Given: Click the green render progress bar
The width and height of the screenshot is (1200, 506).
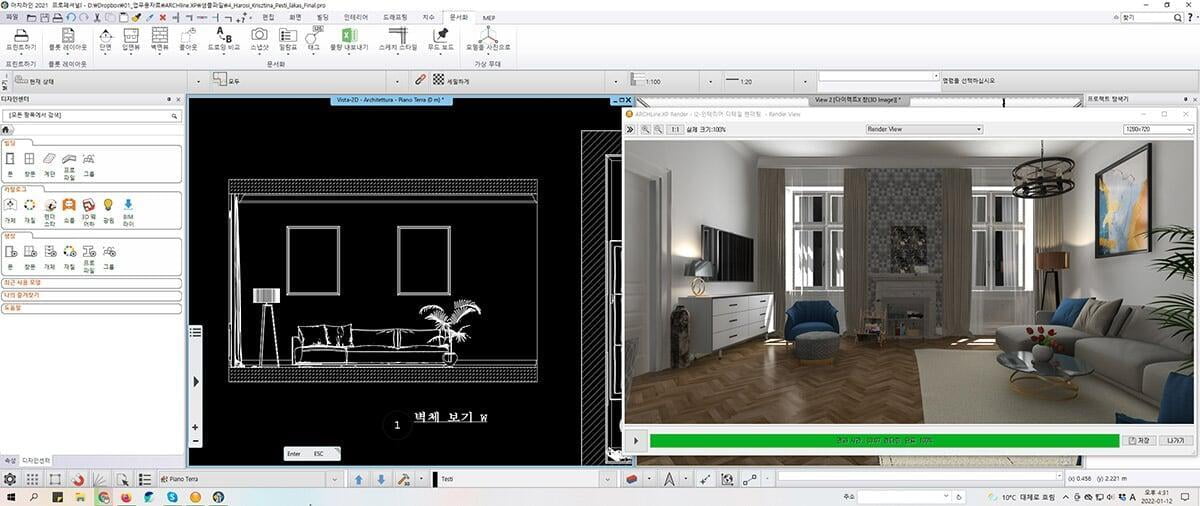Looking at the screenshot, I should (884, 440).
